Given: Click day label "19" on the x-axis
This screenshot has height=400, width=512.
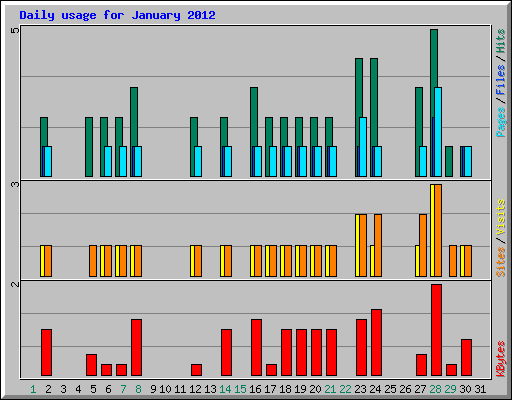Looking at the screenshot, I should [300, 389].
